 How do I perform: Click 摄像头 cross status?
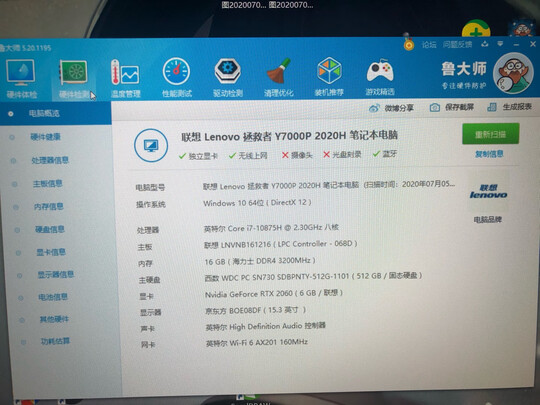297,155
